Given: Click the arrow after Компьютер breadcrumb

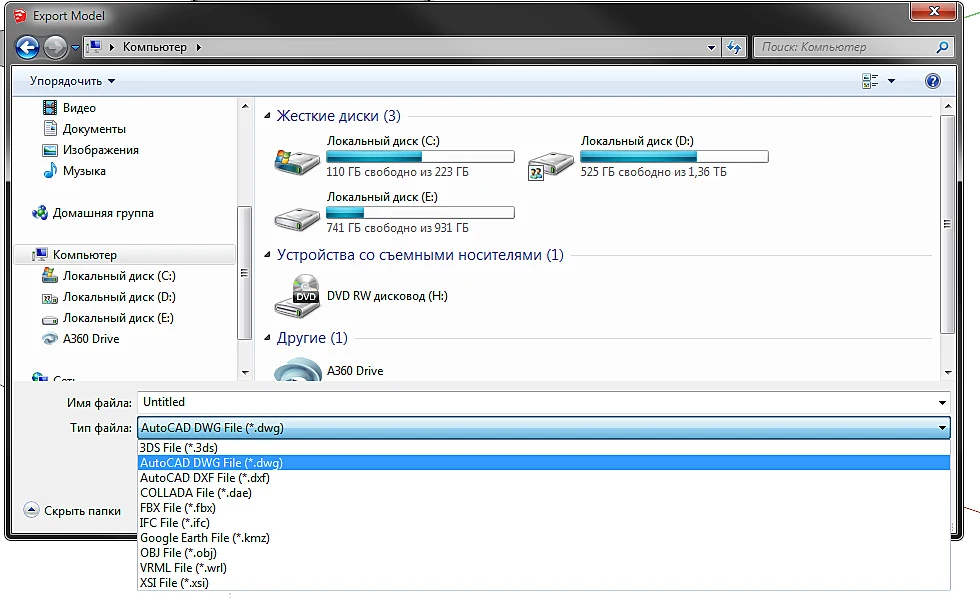Looking at the screenshot, I should (199, 47).
